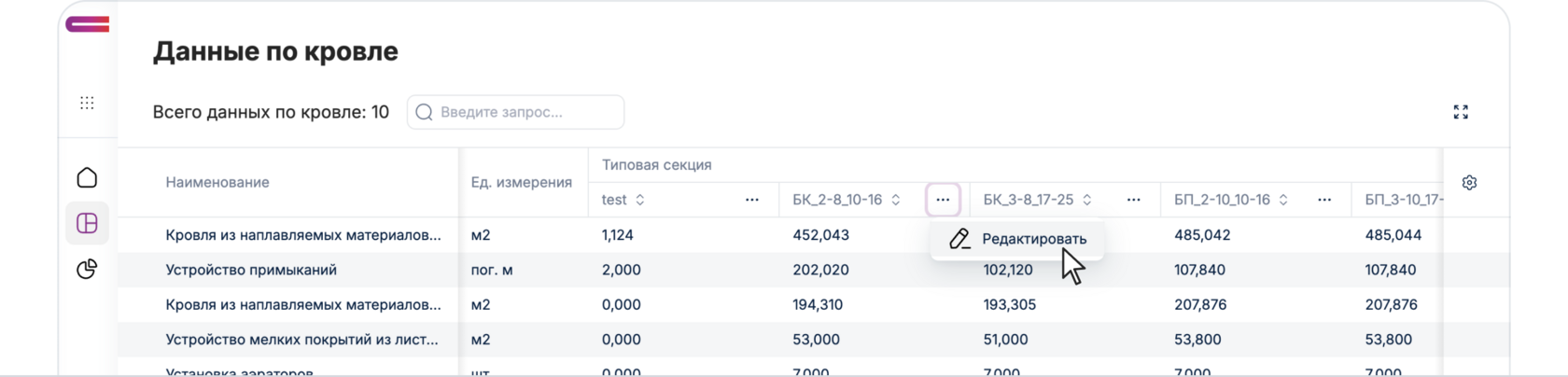Click the app logo in the sidebar

pos(88,24)
